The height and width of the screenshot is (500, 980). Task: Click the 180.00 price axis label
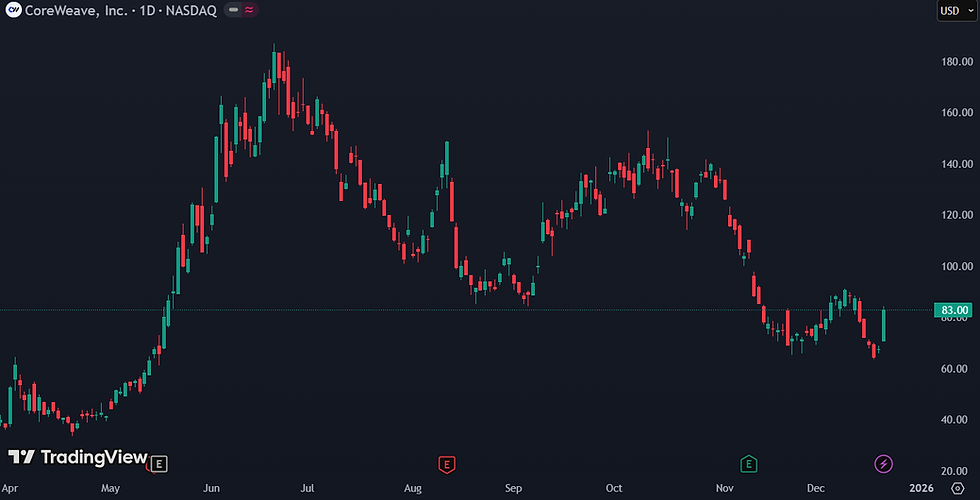[x=956, y=62]
